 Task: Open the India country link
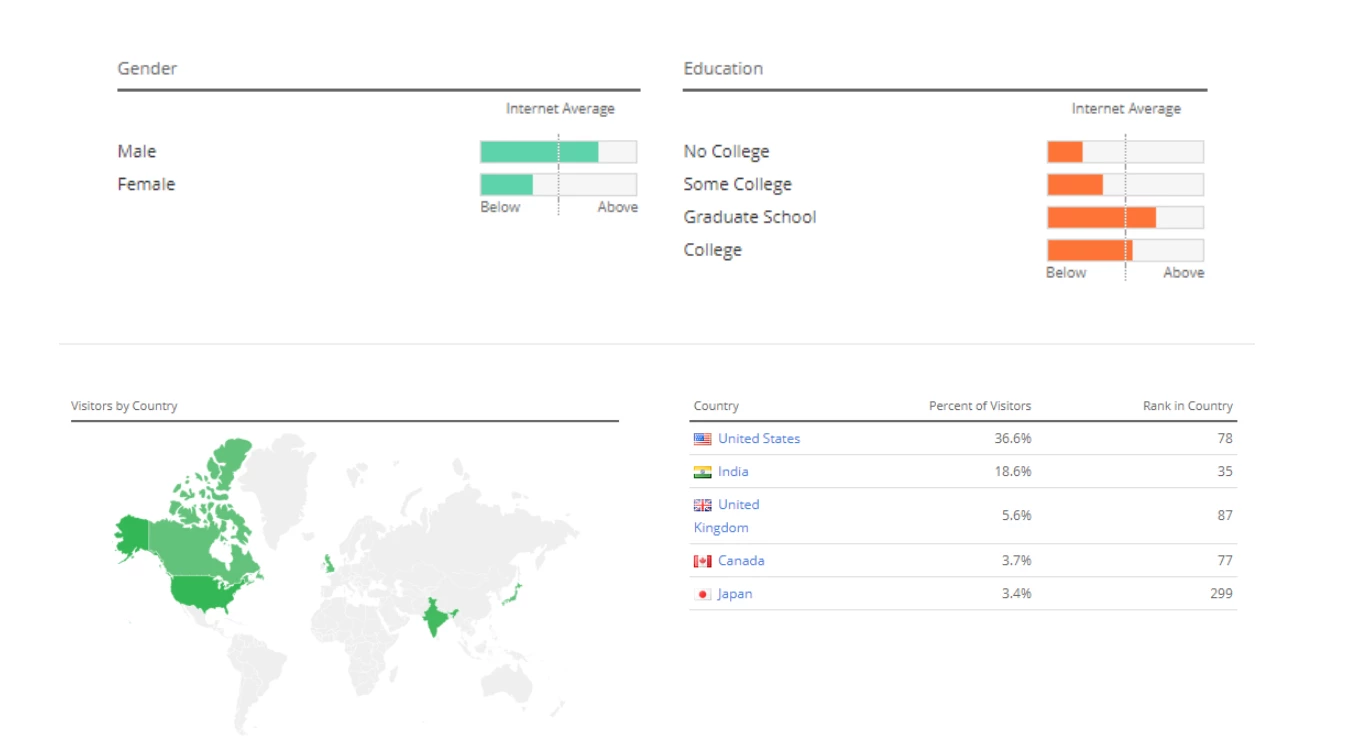pyautogui.click(x=732, y=472)
